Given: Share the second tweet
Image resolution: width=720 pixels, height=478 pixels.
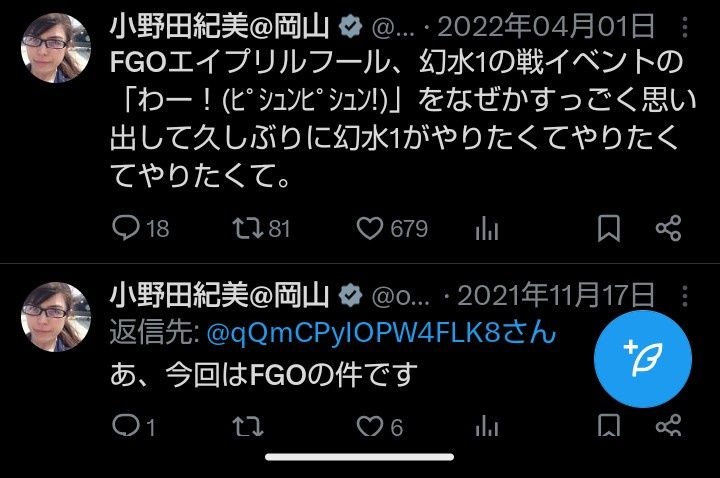Looking at the screenshot, I should (668, 426).
